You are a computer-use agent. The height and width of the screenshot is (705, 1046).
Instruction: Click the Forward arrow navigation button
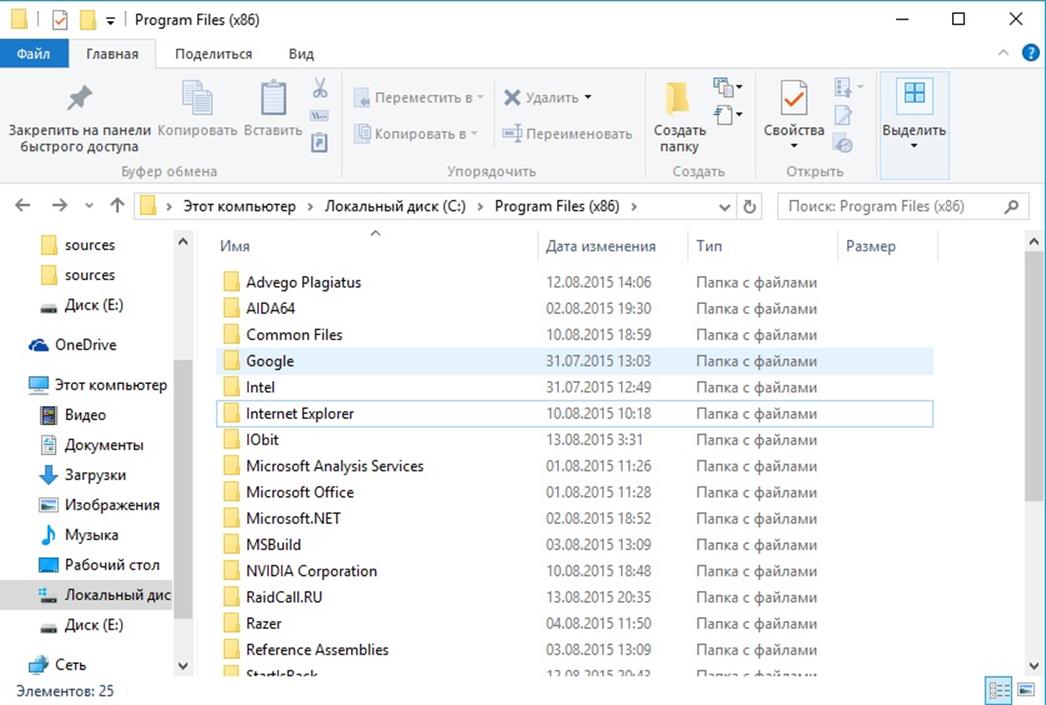pyautogui.click(x=59, y=205)
